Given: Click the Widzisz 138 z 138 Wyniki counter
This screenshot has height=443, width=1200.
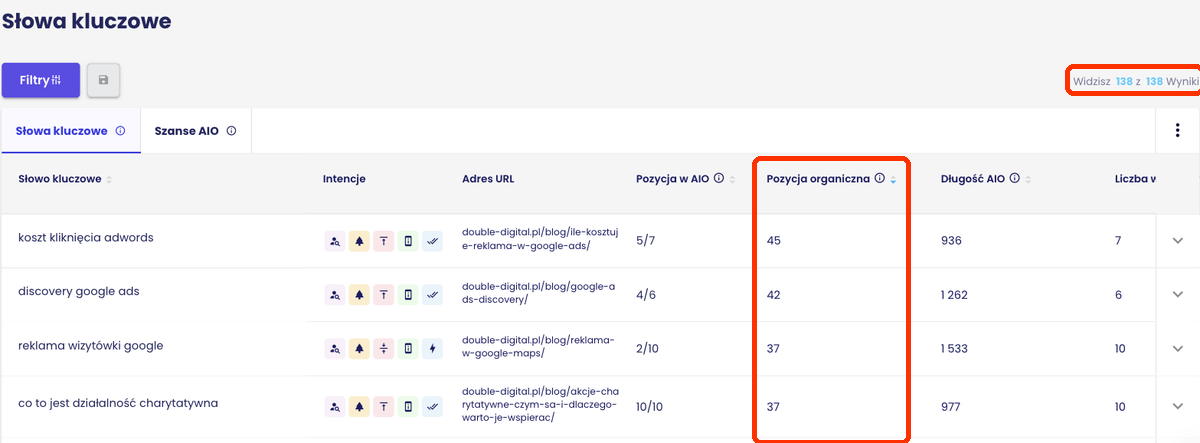Looking at the screenshot, I should (x=1136, y=80).
